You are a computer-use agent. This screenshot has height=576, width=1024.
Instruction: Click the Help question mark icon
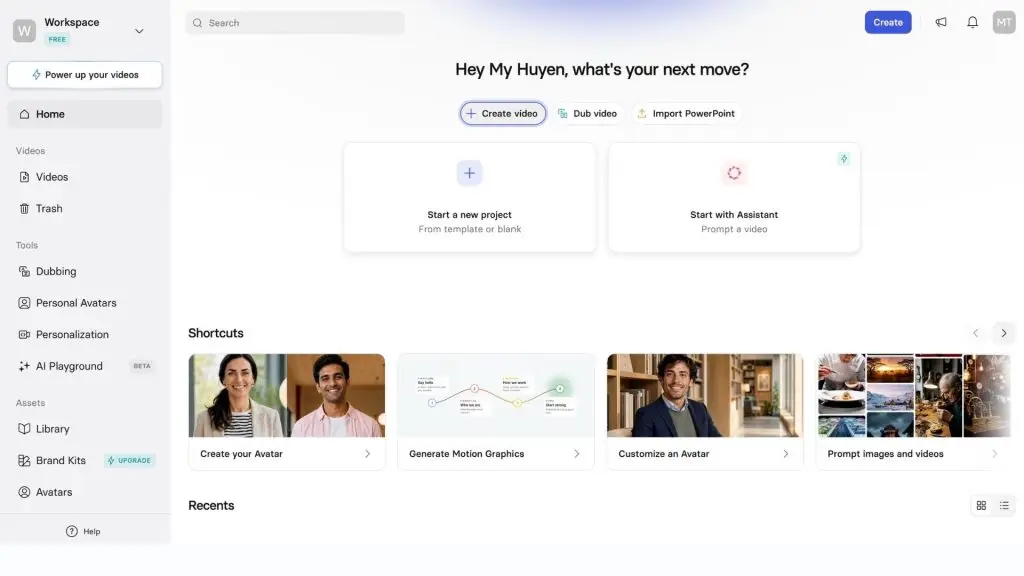[72, 532]
